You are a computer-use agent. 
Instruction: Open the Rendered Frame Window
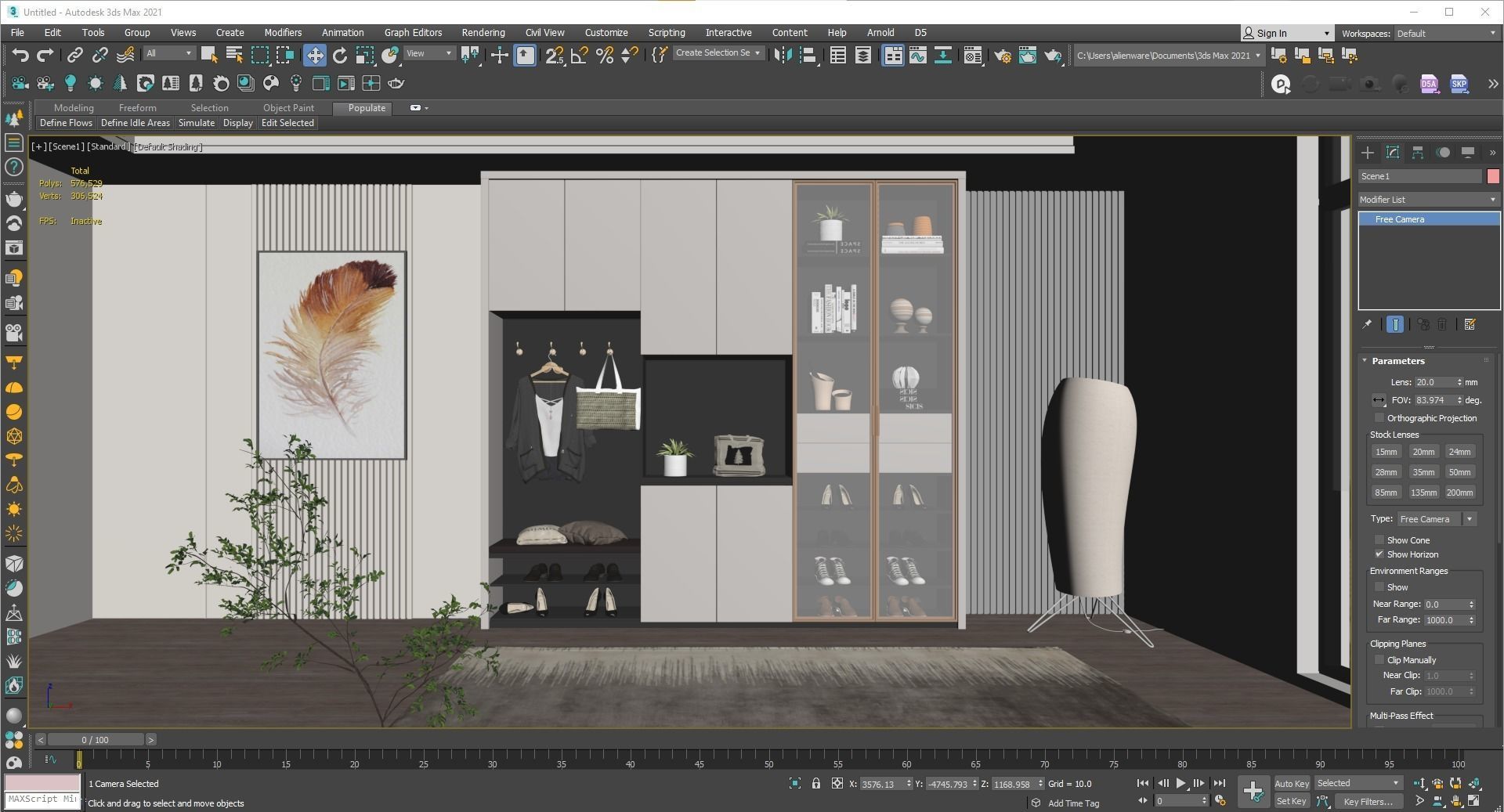(1028, 55)
